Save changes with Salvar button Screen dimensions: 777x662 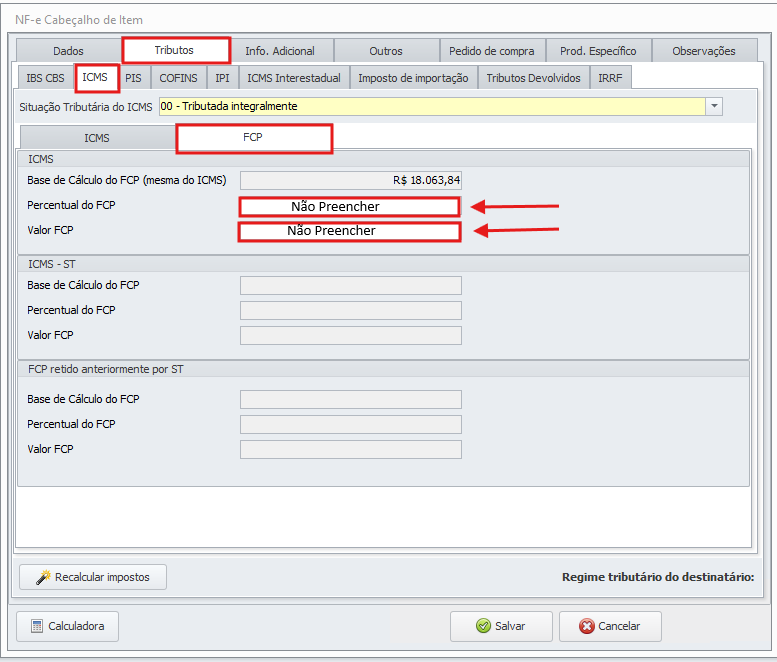click(x=500, y=626)
